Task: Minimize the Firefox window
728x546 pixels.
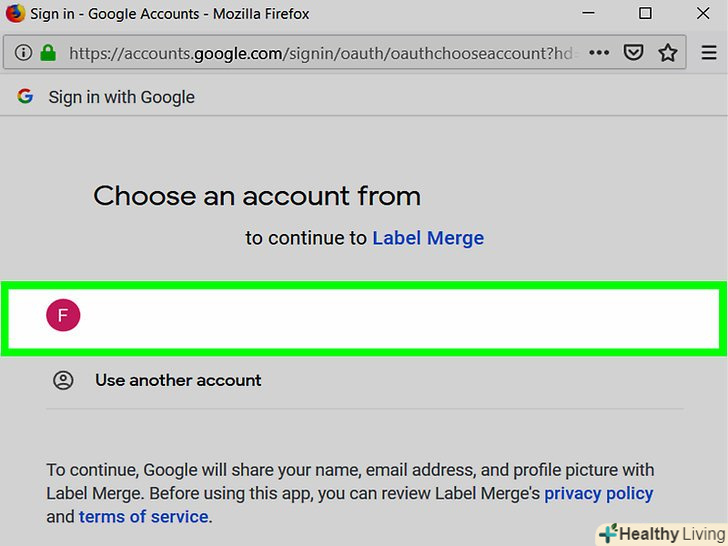Action: click(x=590, y=14)
